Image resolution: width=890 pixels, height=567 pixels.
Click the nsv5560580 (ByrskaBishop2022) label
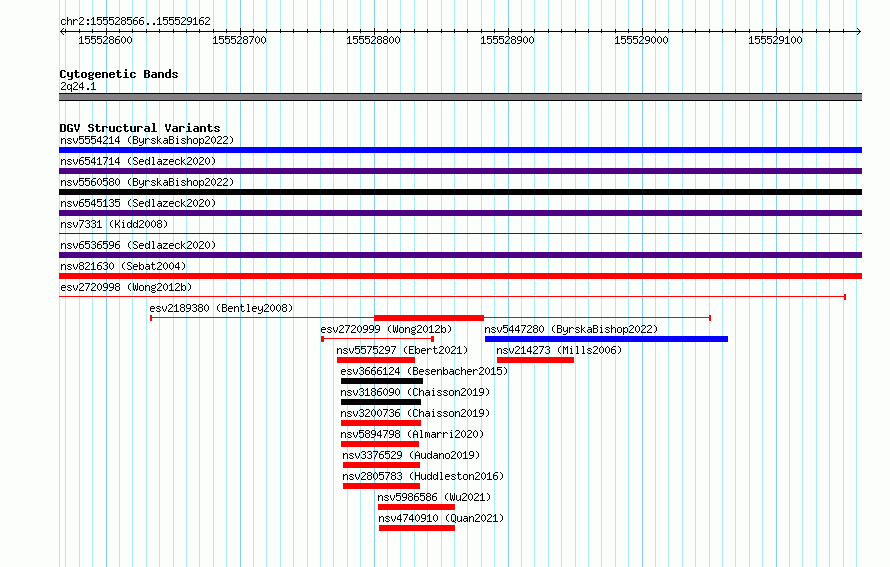147,182
